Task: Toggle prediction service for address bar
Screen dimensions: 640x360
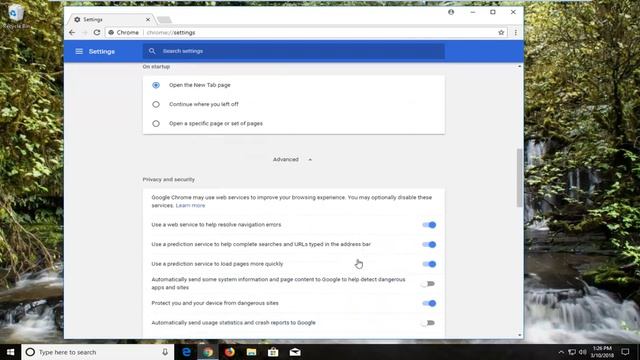Action: point(429,244)
